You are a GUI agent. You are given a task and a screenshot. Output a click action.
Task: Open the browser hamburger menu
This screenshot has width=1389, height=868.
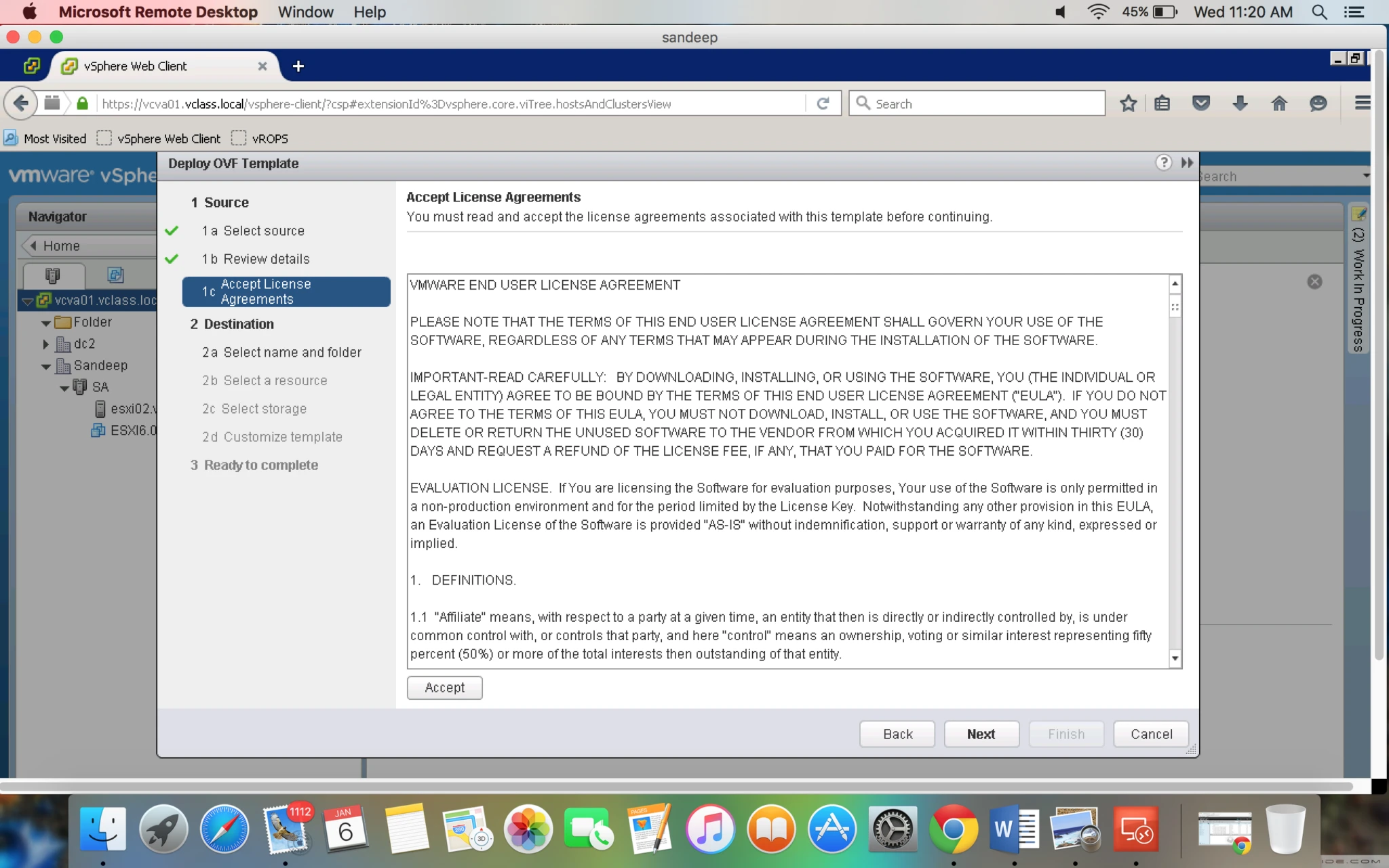(1362, 103)
